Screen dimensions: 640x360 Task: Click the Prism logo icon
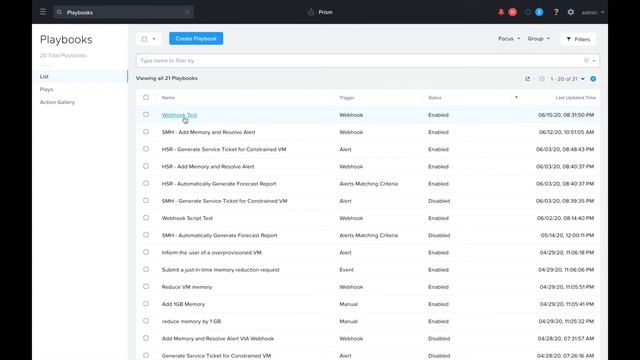click(311, 12)
